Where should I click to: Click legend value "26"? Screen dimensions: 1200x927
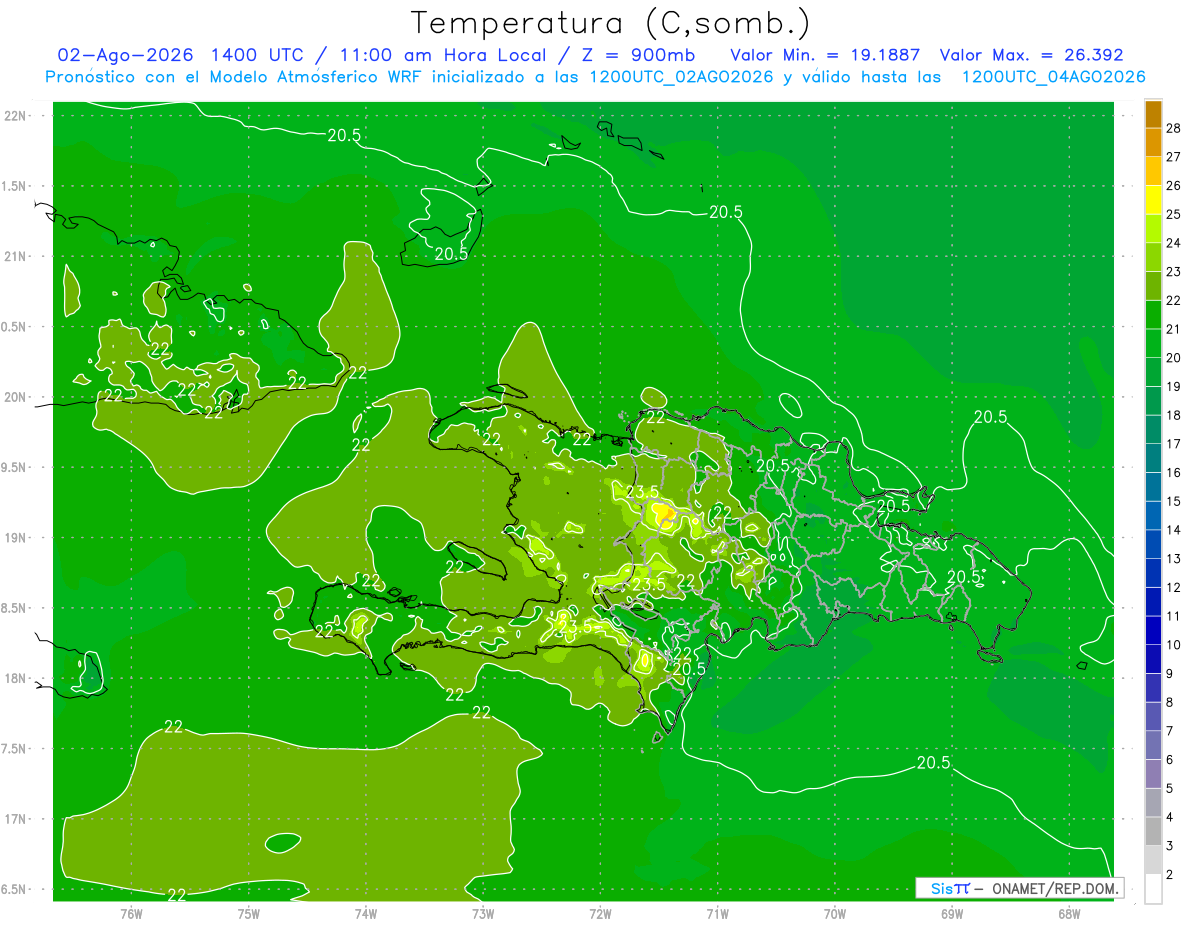point(1174,185)
